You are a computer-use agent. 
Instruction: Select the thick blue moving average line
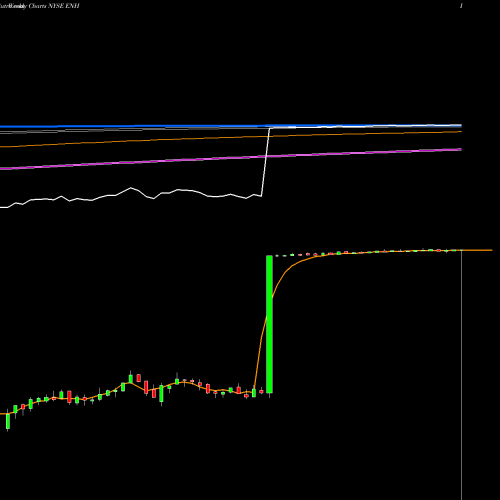point(231,126)
